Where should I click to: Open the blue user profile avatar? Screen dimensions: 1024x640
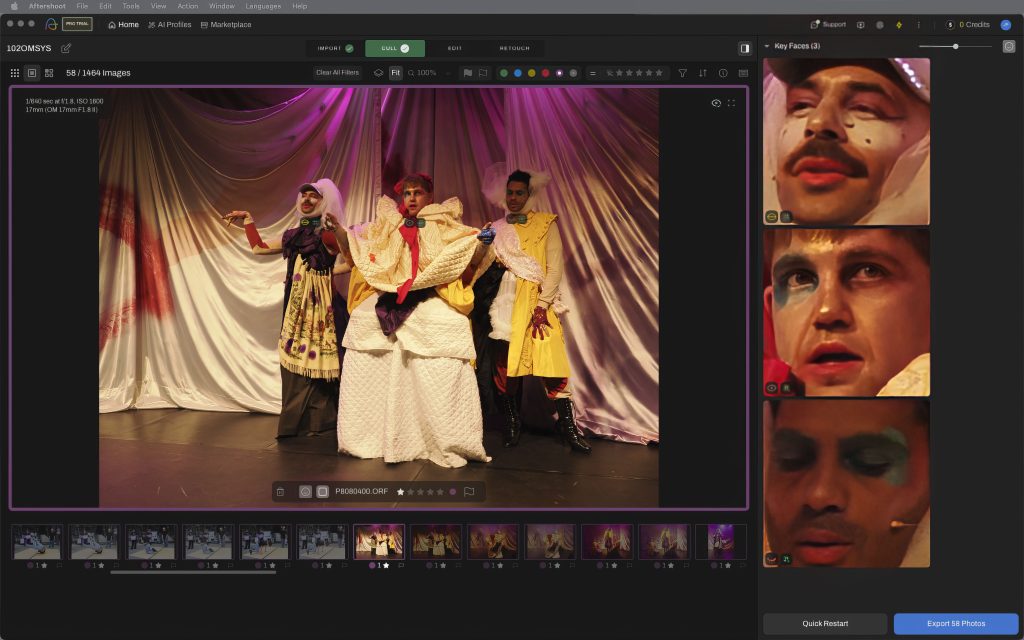(x=1006, y=25)
